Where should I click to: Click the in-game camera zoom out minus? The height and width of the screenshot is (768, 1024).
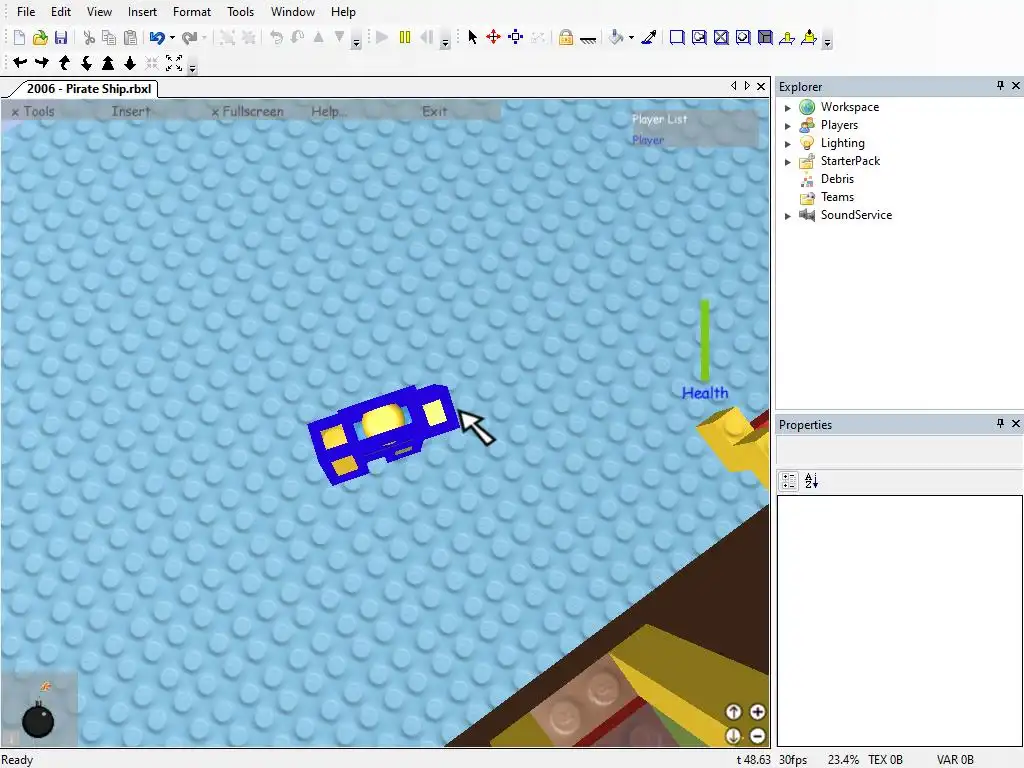point(757,736)
